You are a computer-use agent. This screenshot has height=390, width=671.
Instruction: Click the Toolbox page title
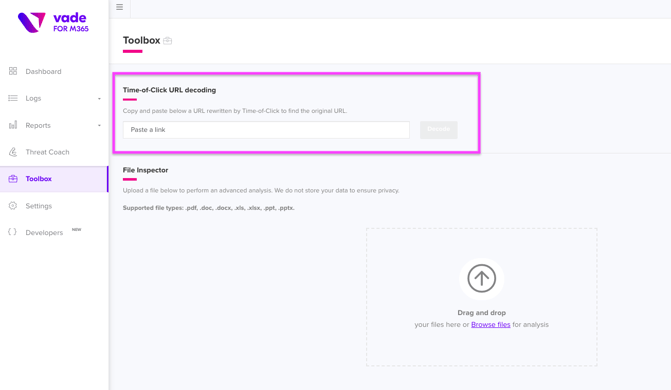(142, 40)
